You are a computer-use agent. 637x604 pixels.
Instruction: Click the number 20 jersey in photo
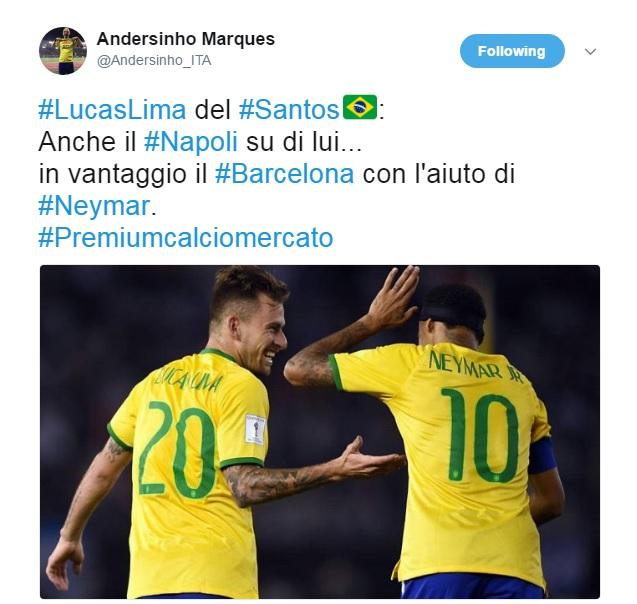point(178,448)
